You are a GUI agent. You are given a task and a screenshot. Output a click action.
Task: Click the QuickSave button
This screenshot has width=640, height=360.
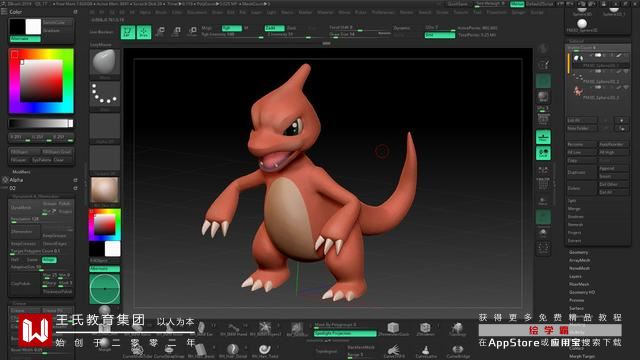tap(458, 4)
